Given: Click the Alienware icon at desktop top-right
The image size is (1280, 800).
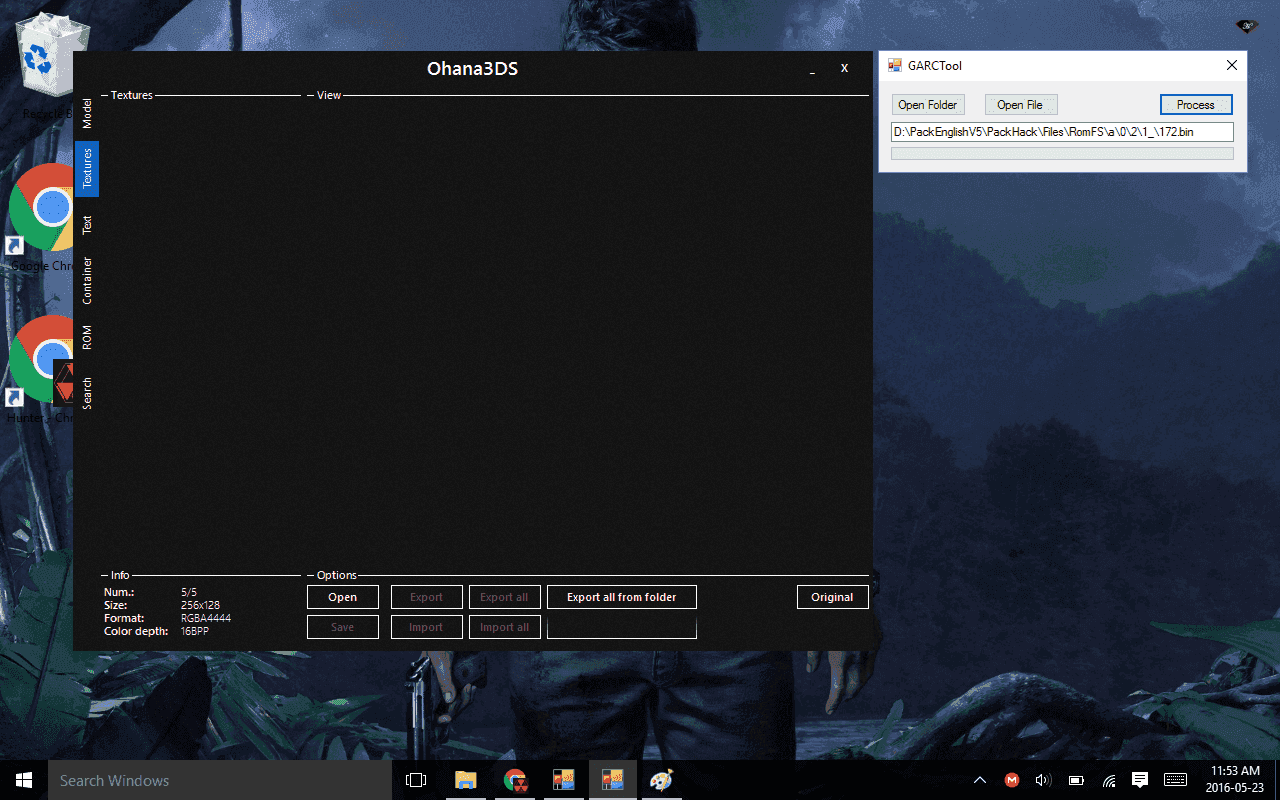Looking at the screenshot, I should 1246,26.
